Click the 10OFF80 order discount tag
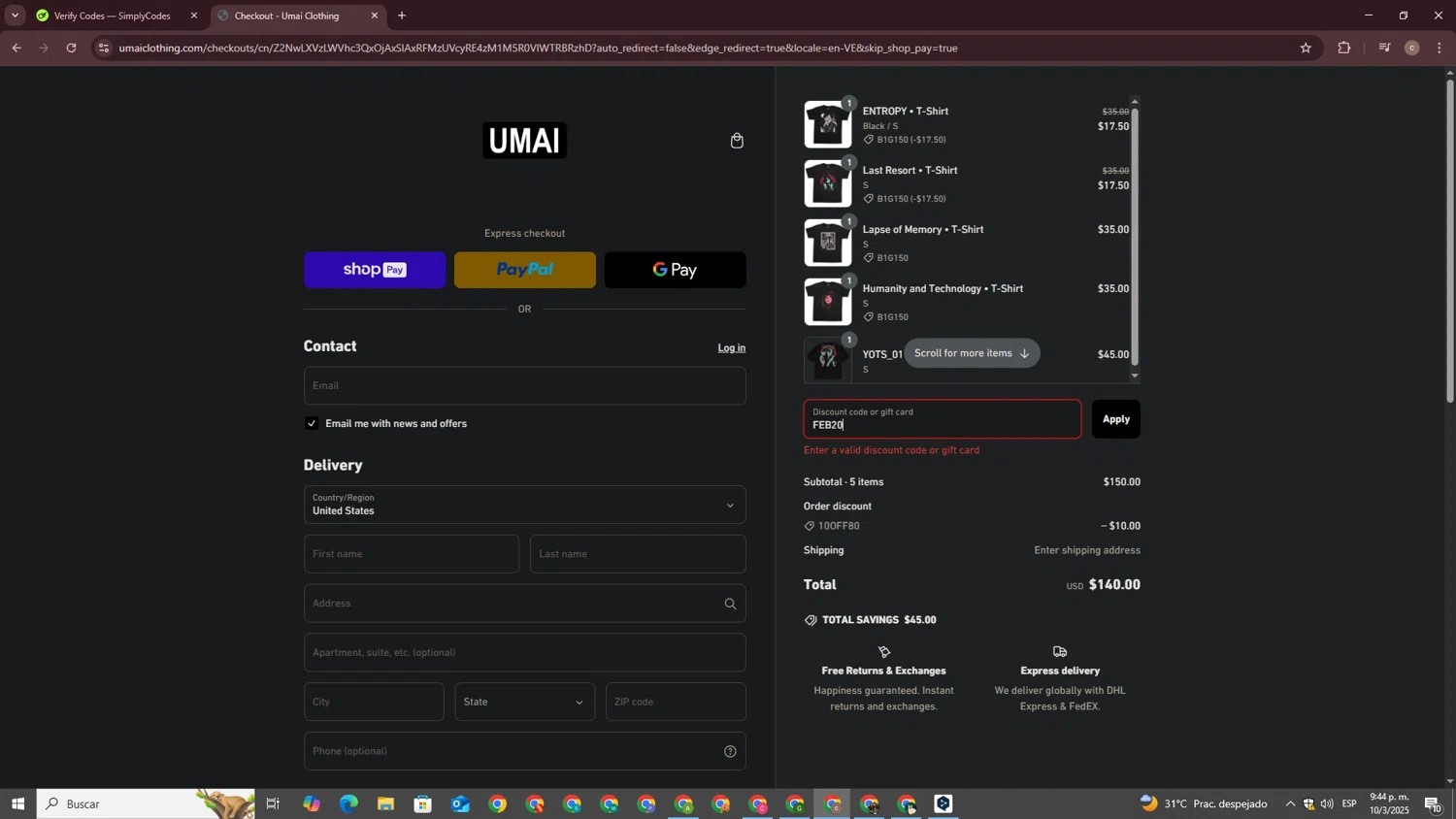 click(x=832, y=526)
